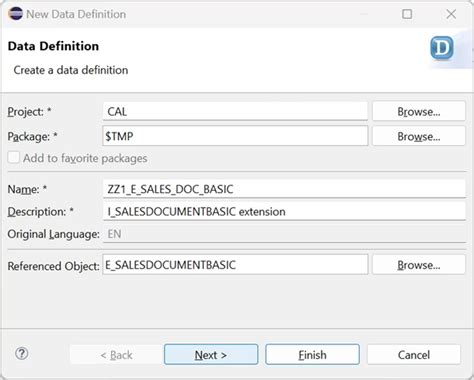This screenshot has height=380, width=474.
Task: Focus the Package field containing $TMP
Action: [x=235, y=136]
